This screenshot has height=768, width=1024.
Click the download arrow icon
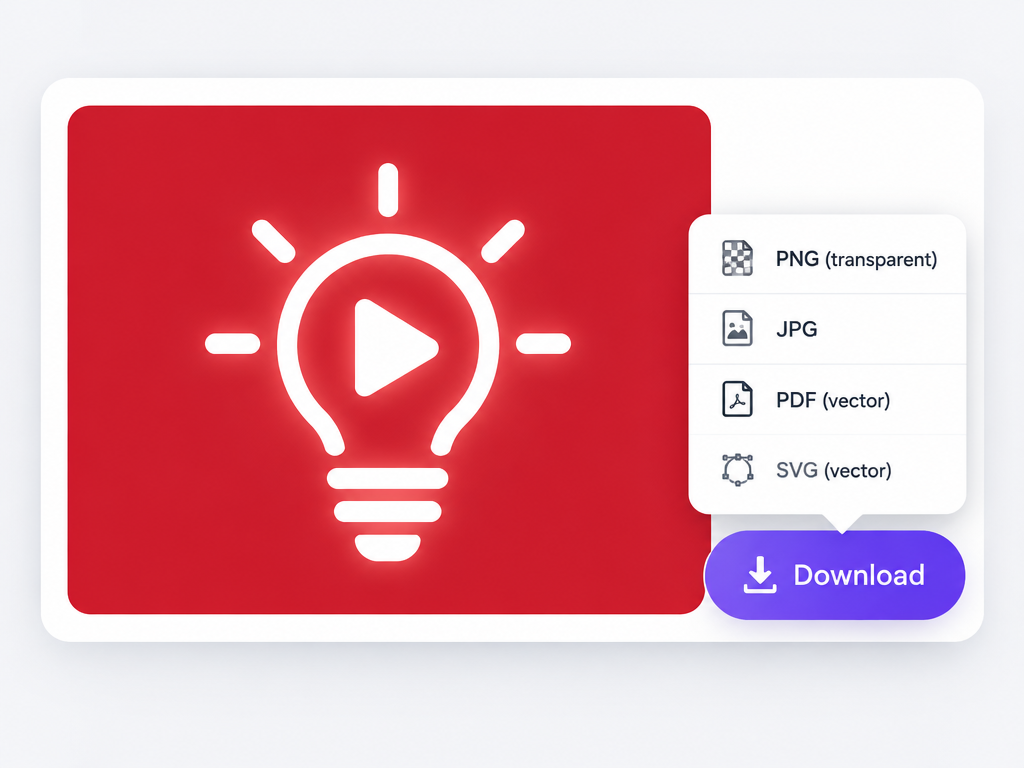coord(760,575)
